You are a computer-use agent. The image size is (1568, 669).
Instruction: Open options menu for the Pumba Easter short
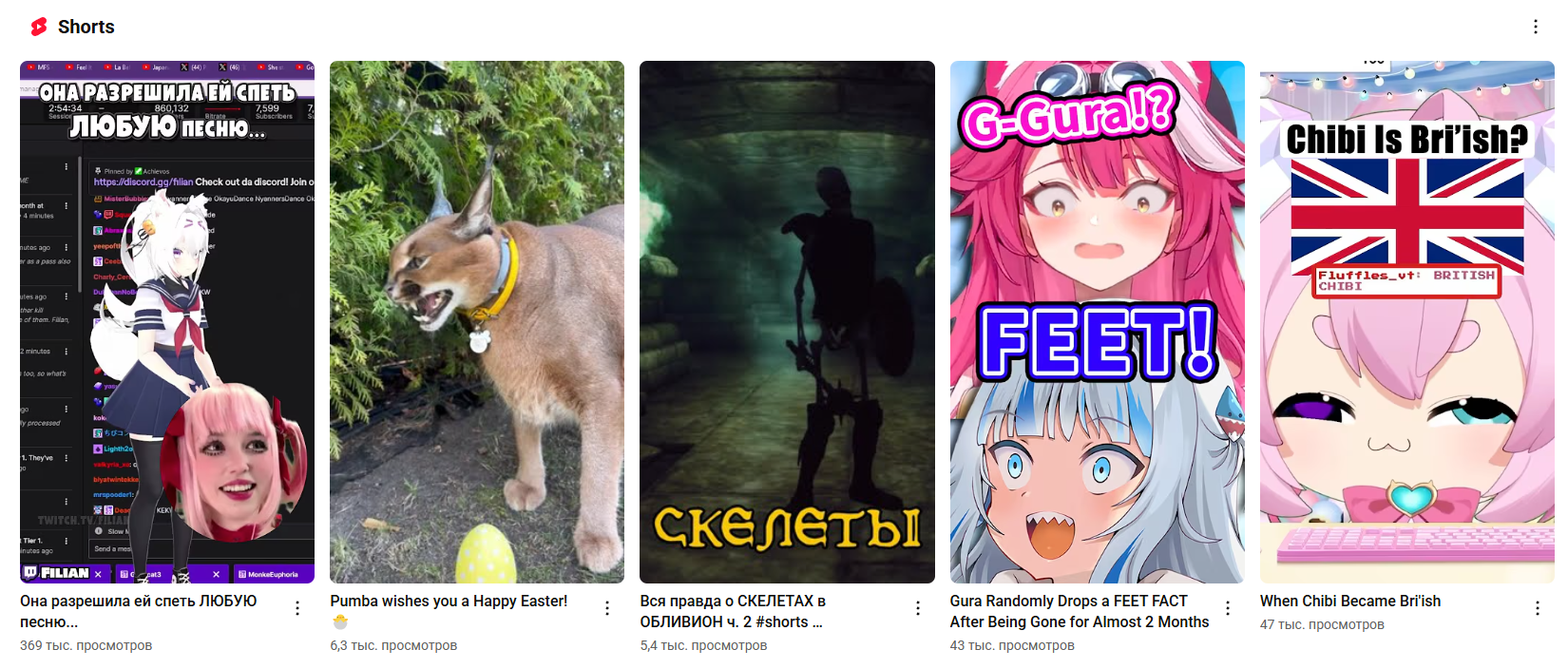pyautogui.click(x=607, y=608)
